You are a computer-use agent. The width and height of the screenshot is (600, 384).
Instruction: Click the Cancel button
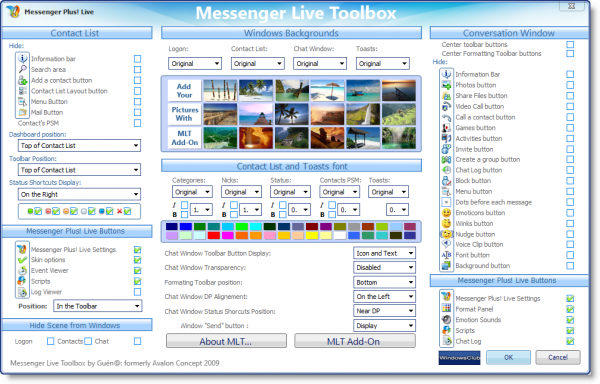pos(558,358)
